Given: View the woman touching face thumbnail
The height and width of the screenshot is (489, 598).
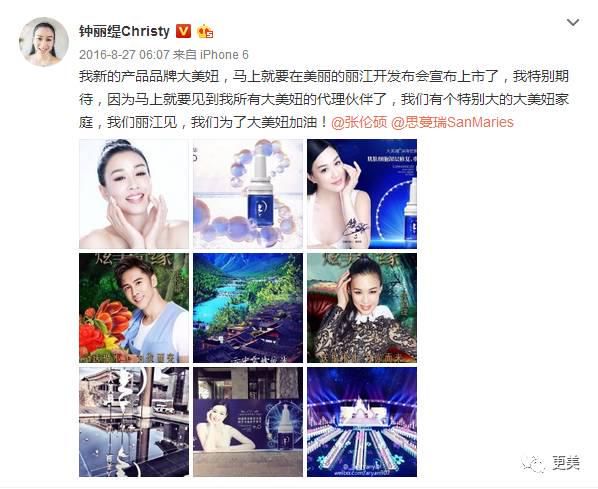Looking at the screenshot, I should [134, 194].
